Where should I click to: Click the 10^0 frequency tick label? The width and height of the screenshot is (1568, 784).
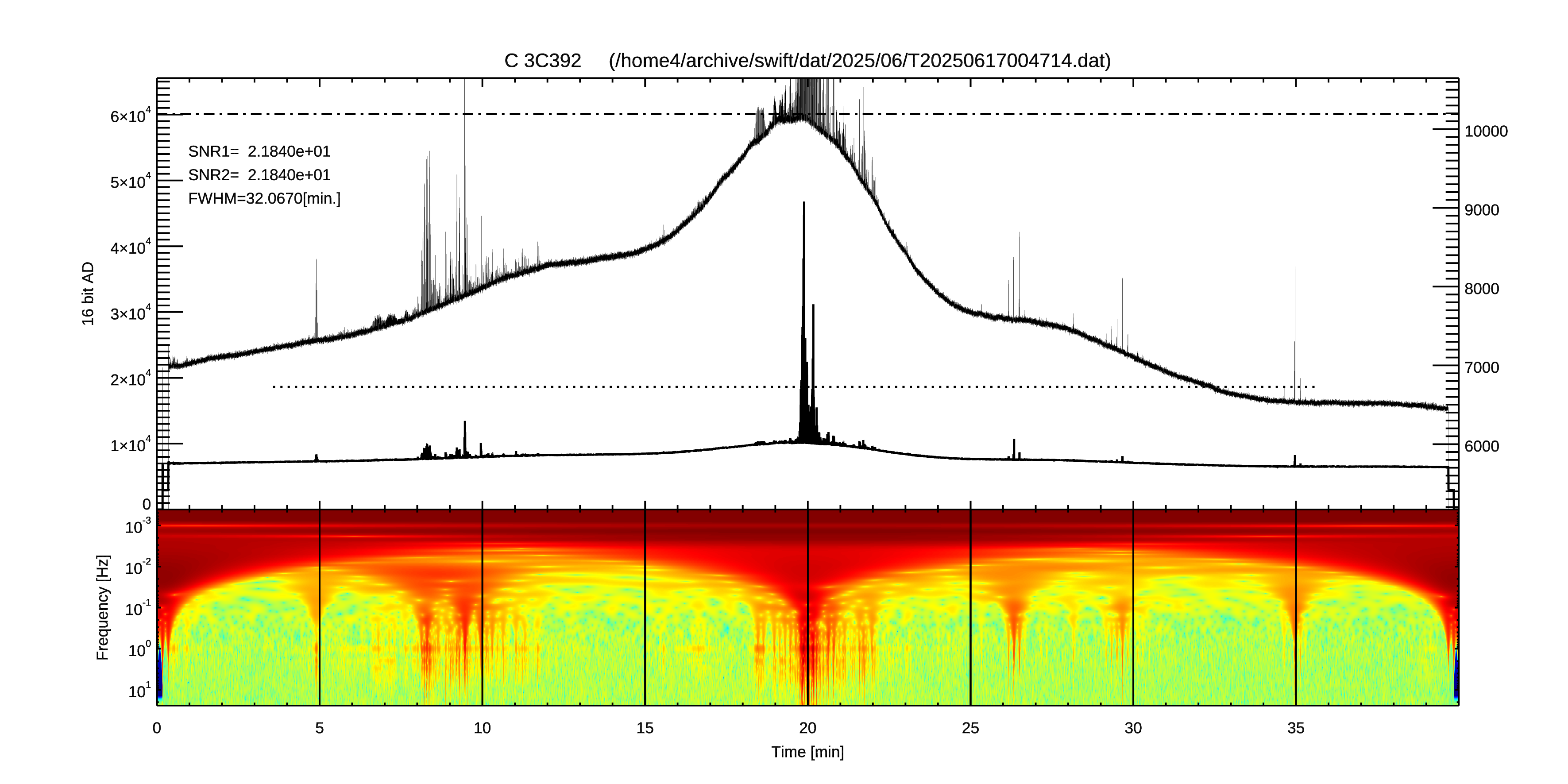(139, 649)
